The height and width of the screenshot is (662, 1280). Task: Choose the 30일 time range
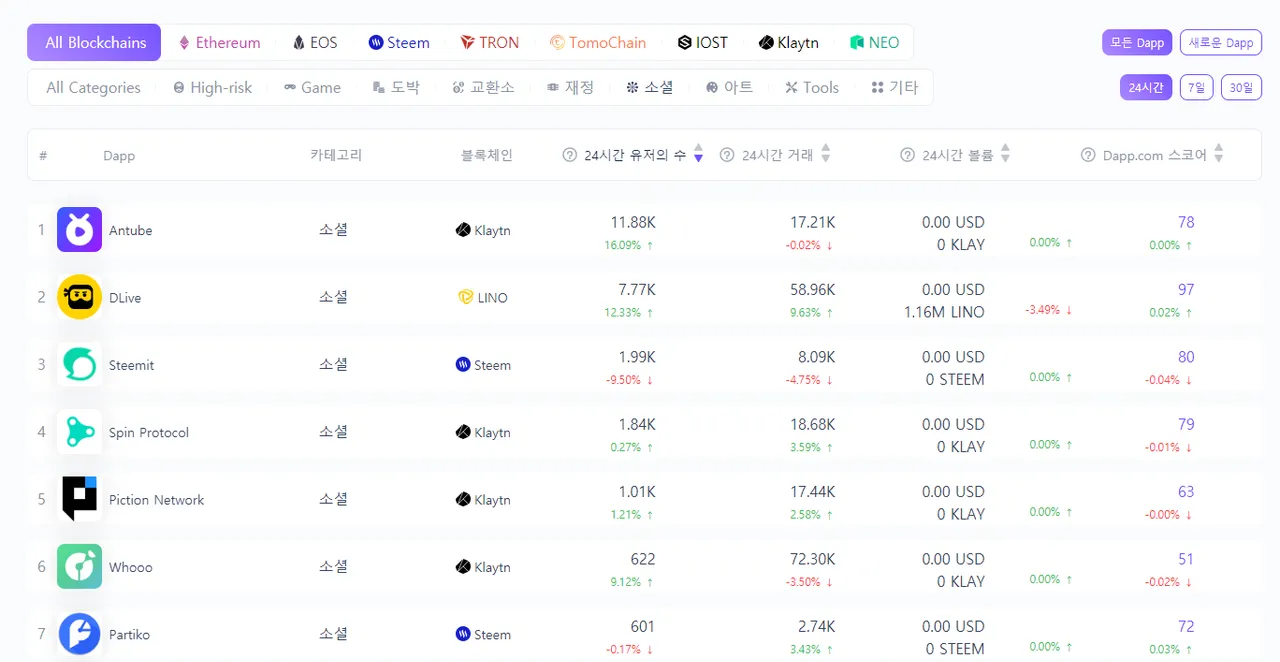click(1242, 87)
